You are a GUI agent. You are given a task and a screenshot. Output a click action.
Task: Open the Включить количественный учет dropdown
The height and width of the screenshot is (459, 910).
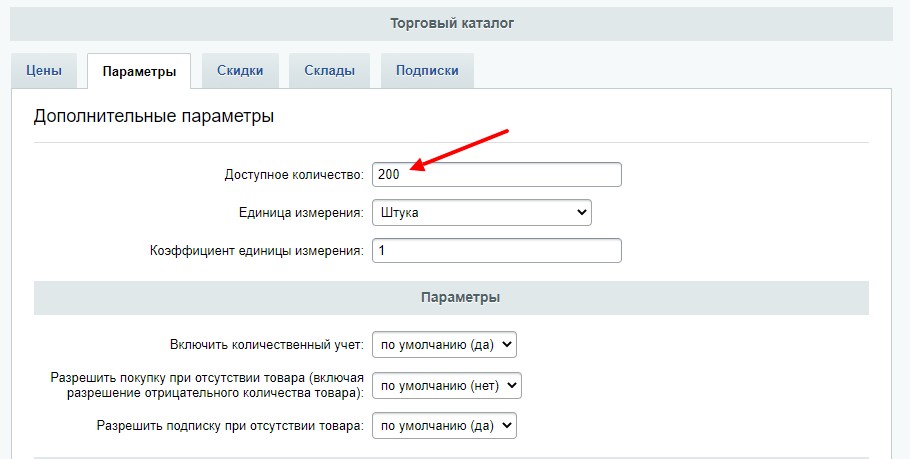pyautogui.click(x=444, y=345)
